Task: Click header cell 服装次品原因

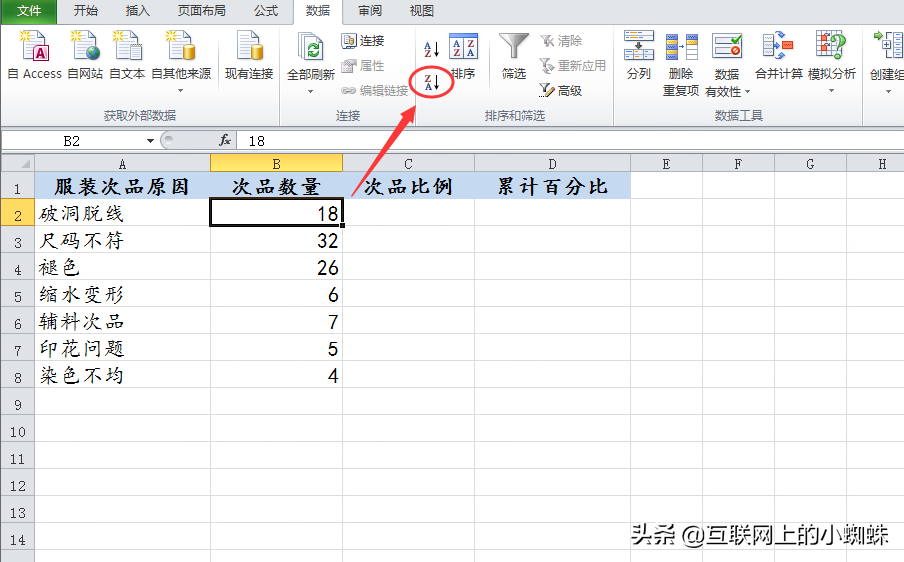Action: (122, 186)
